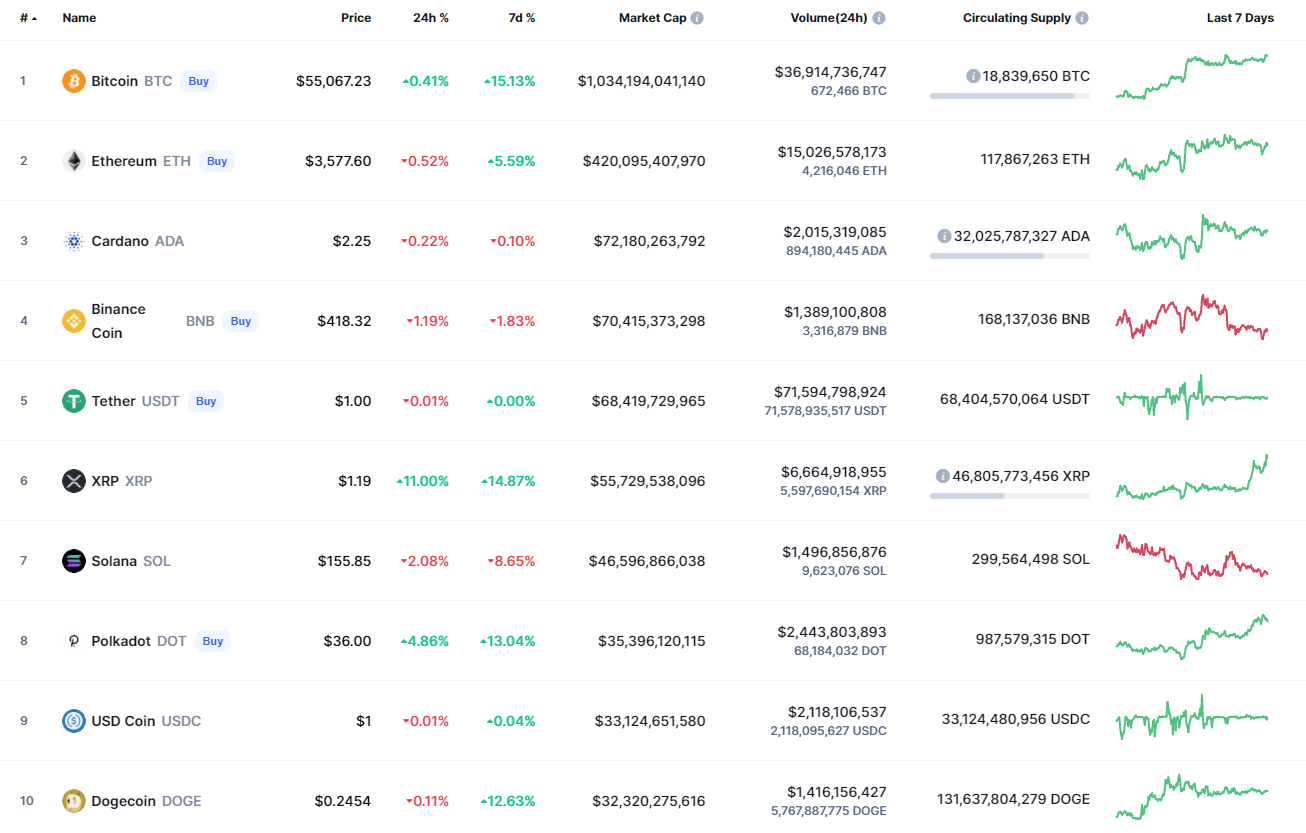Open Binance Coin red 7-day sparkline chart

tap(1192, 318)
